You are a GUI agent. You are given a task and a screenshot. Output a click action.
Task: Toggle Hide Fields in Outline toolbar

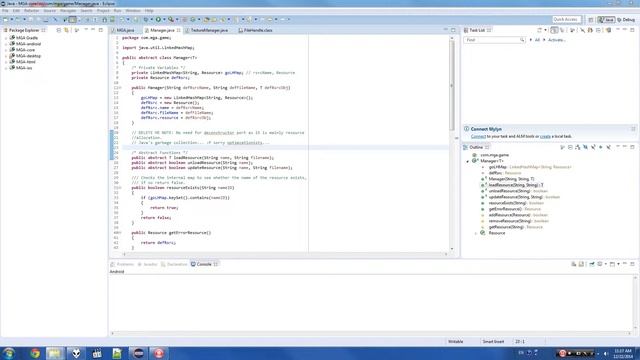pos(586,147)
